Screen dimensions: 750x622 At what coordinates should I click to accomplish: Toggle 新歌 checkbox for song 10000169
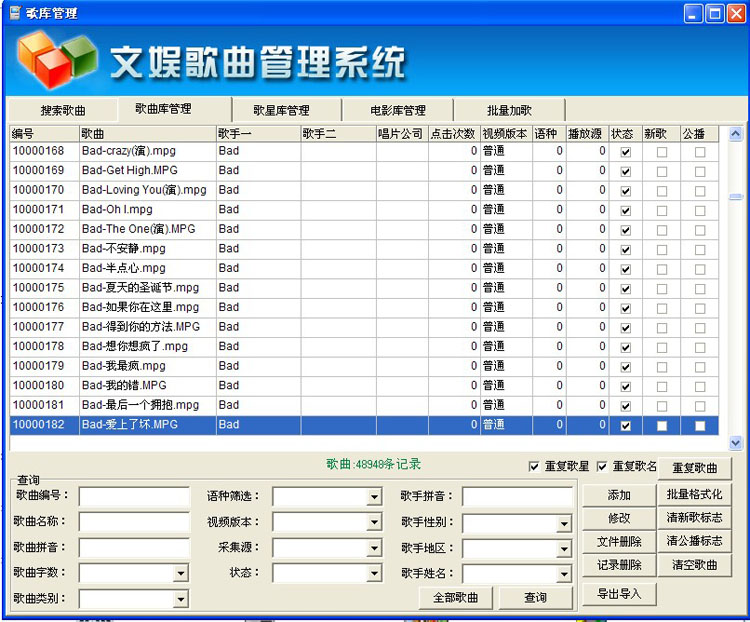pos(662,171)
